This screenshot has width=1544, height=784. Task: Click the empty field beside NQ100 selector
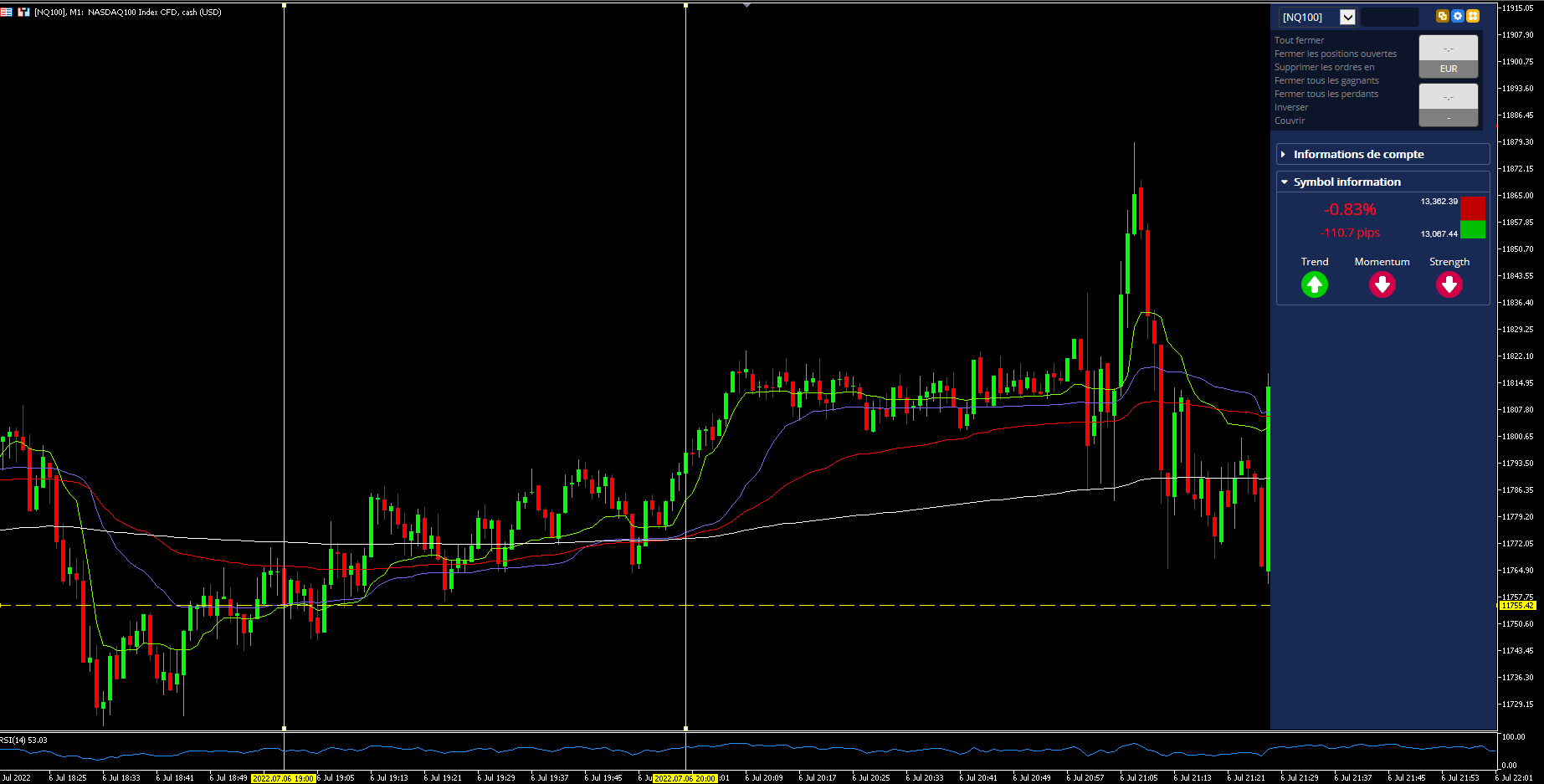(1389, 17)
